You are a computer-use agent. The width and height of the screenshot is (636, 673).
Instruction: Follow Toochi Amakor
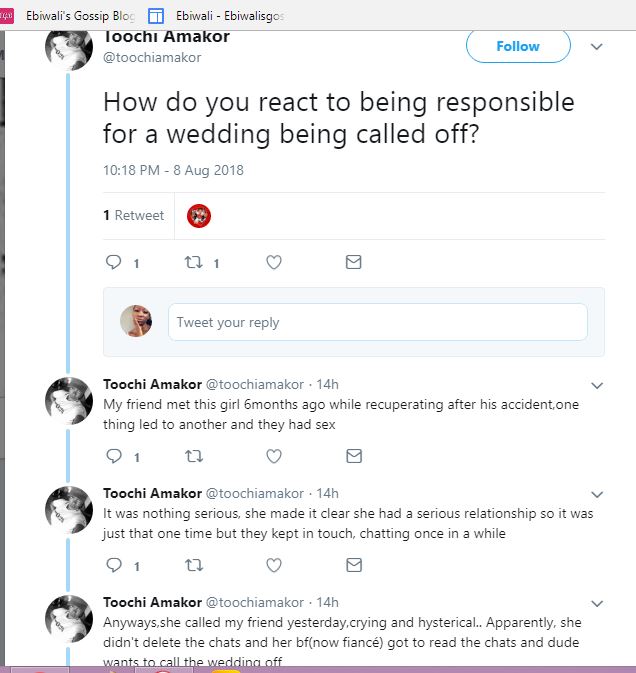coord(518,46)
